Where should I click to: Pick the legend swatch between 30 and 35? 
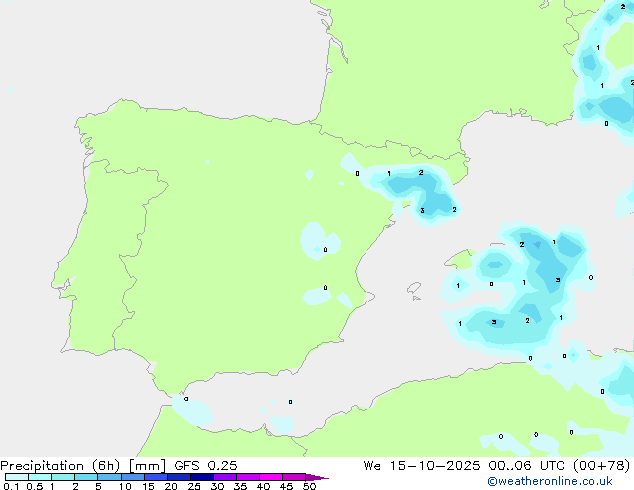point(225,477)
